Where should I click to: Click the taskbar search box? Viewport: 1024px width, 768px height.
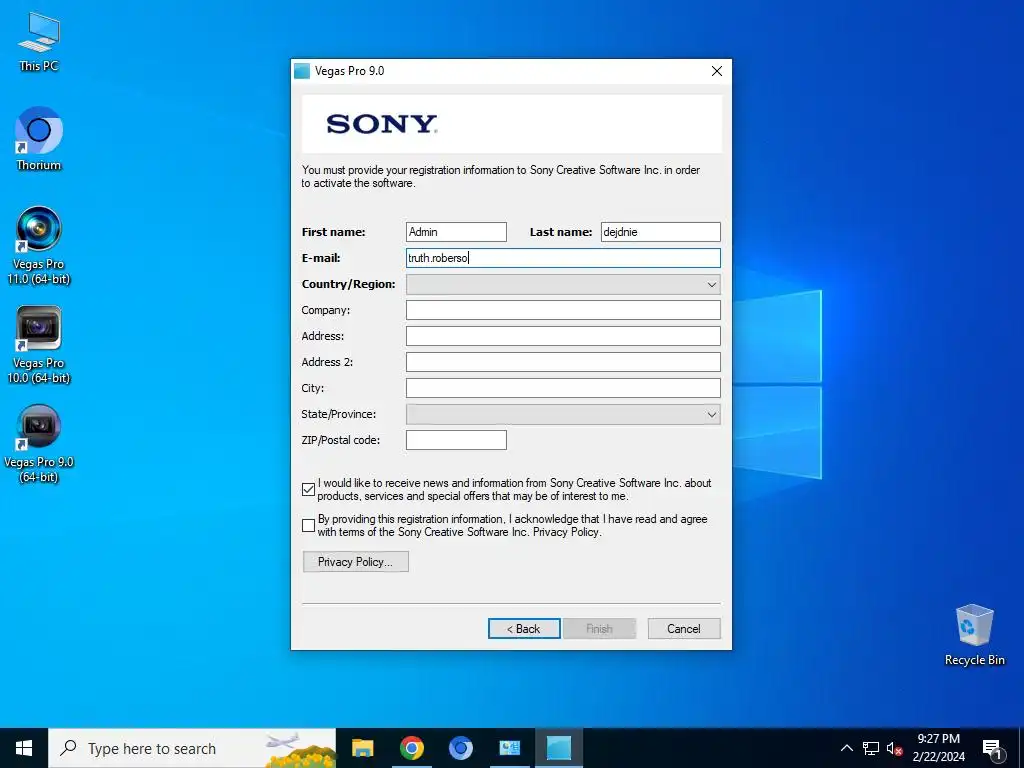click(x=192, y=748)
